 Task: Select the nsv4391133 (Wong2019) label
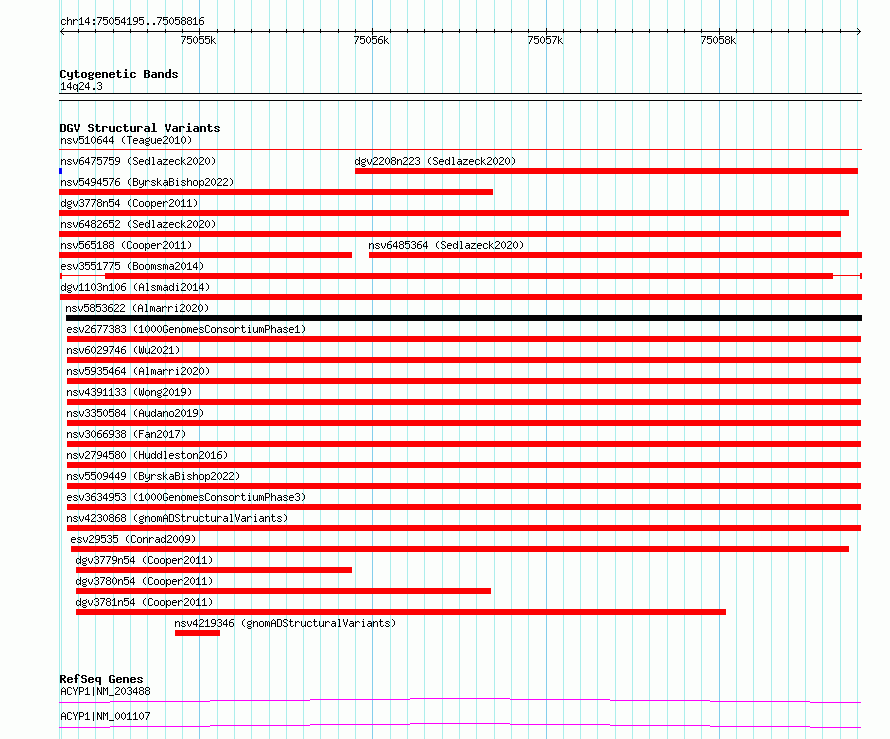(129, 392)
